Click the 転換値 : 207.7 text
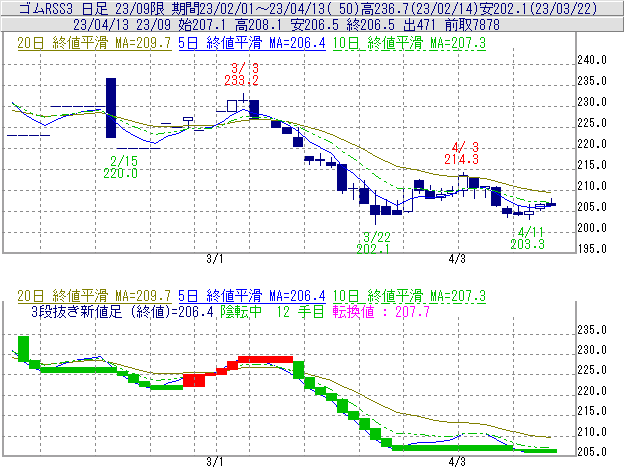This screenshot has height=475, width=624. coord(381,311)
